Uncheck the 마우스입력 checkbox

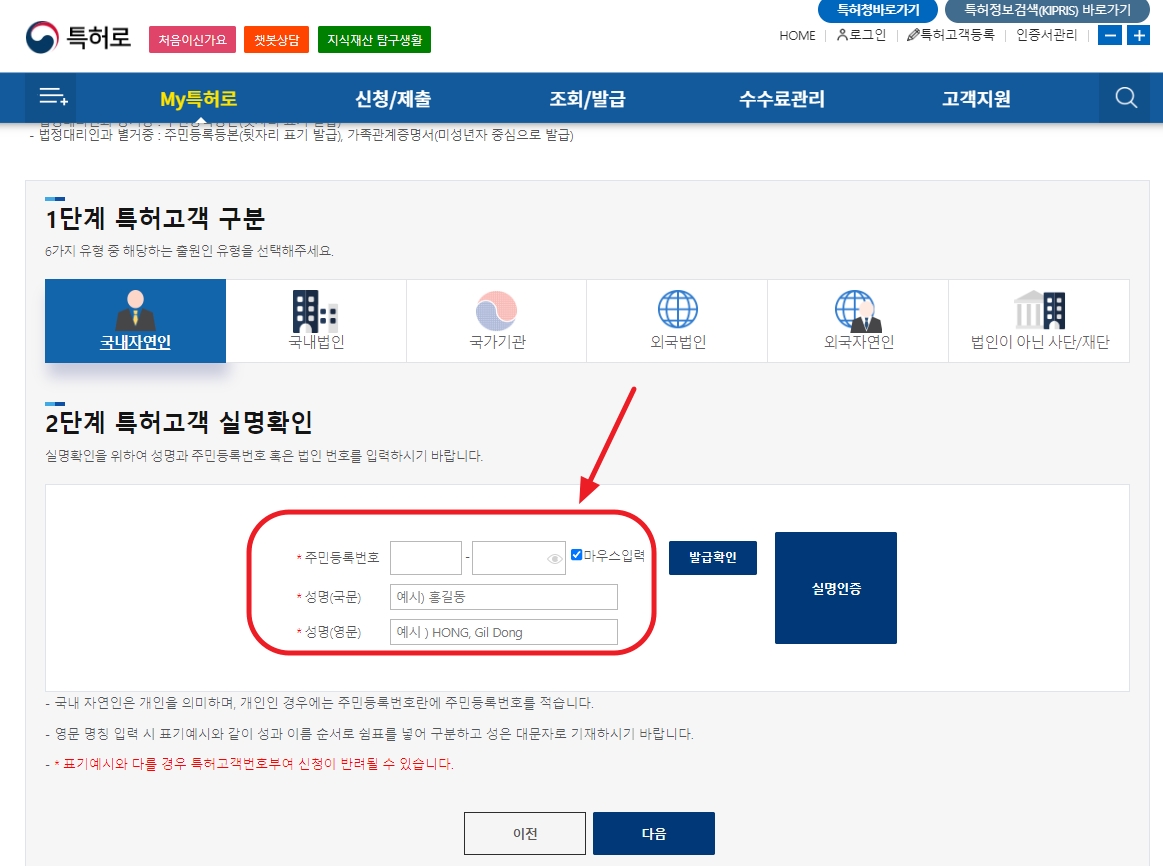575,552
